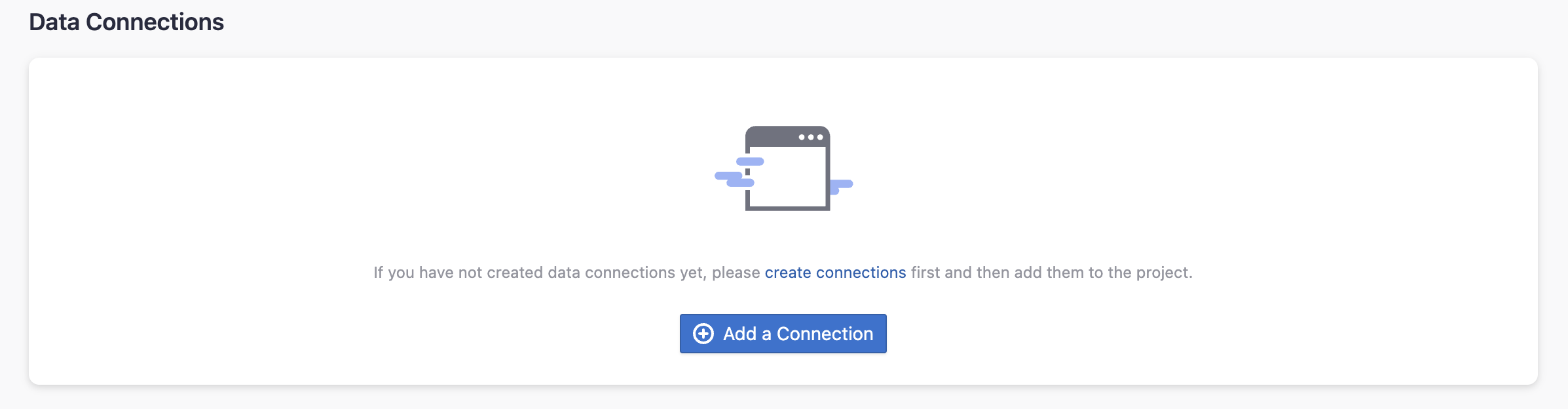Click the three dots on the illustration window
Screen dimensions: 1568x409
pyautogui.click(x=810, y=137)
